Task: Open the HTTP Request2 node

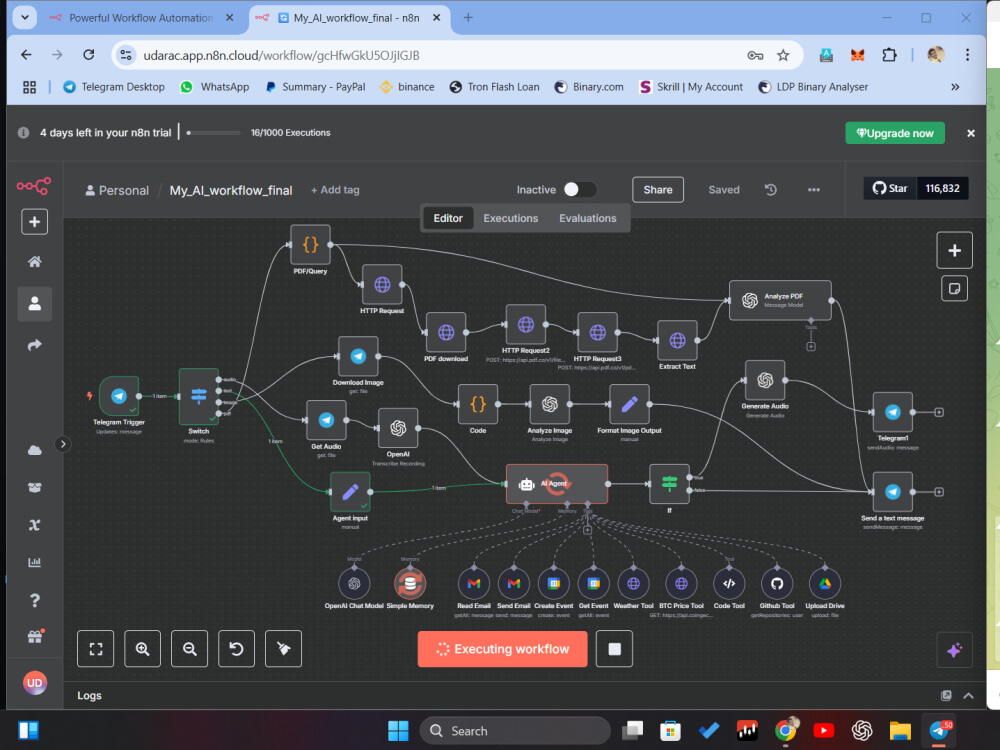Action: tap(526, 325)
